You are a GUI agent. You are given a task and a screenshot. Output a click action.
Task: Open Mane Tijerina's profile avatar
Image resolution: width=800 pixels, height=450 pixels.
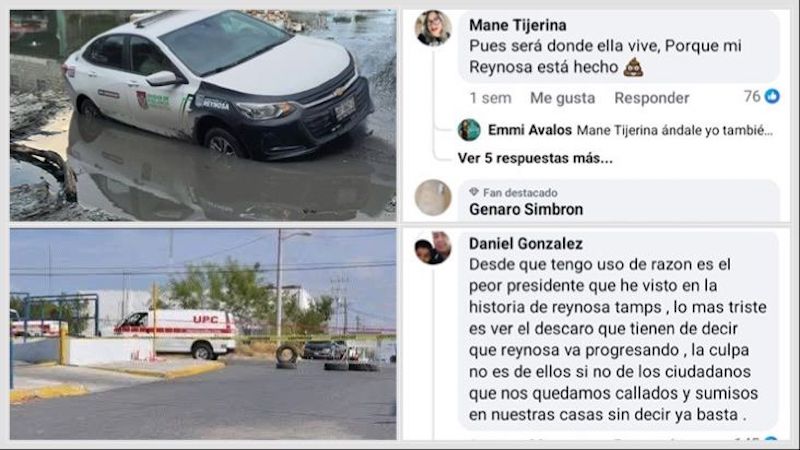click(433, 28)
